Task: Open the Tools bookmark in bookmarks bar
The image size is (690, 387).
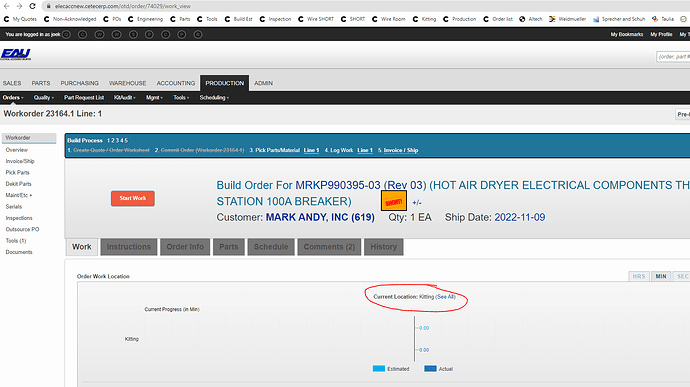Action: coord(207,19)
